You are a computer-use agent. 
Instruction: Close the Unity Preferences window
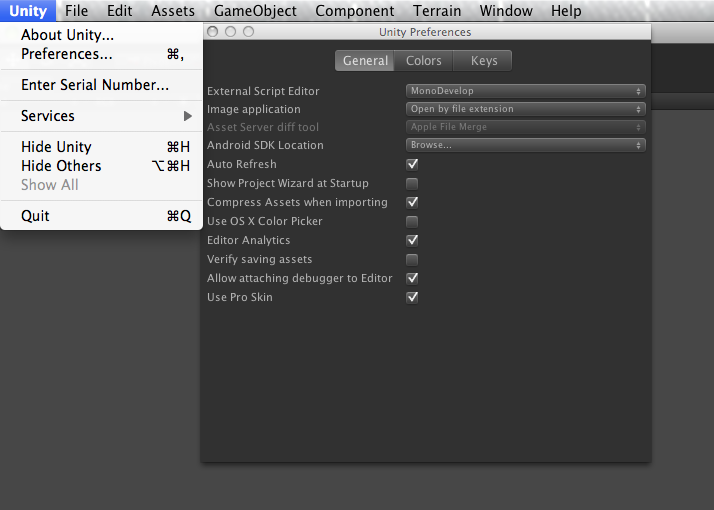point(212,31)
